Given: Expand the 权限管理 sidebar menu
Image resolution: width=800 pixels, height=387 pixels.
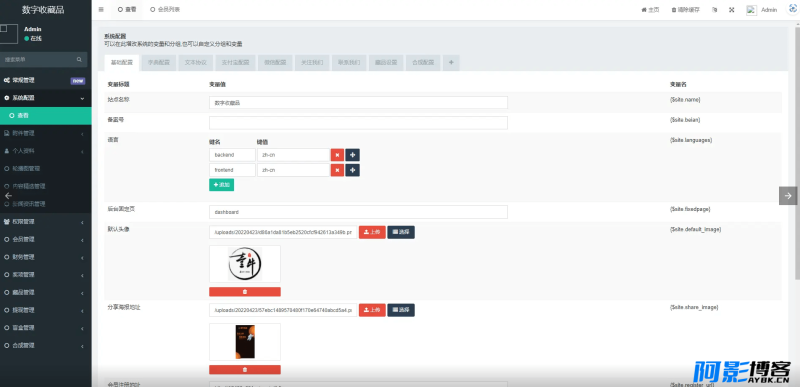Looking at the screenshot, I should click(46, 222).
